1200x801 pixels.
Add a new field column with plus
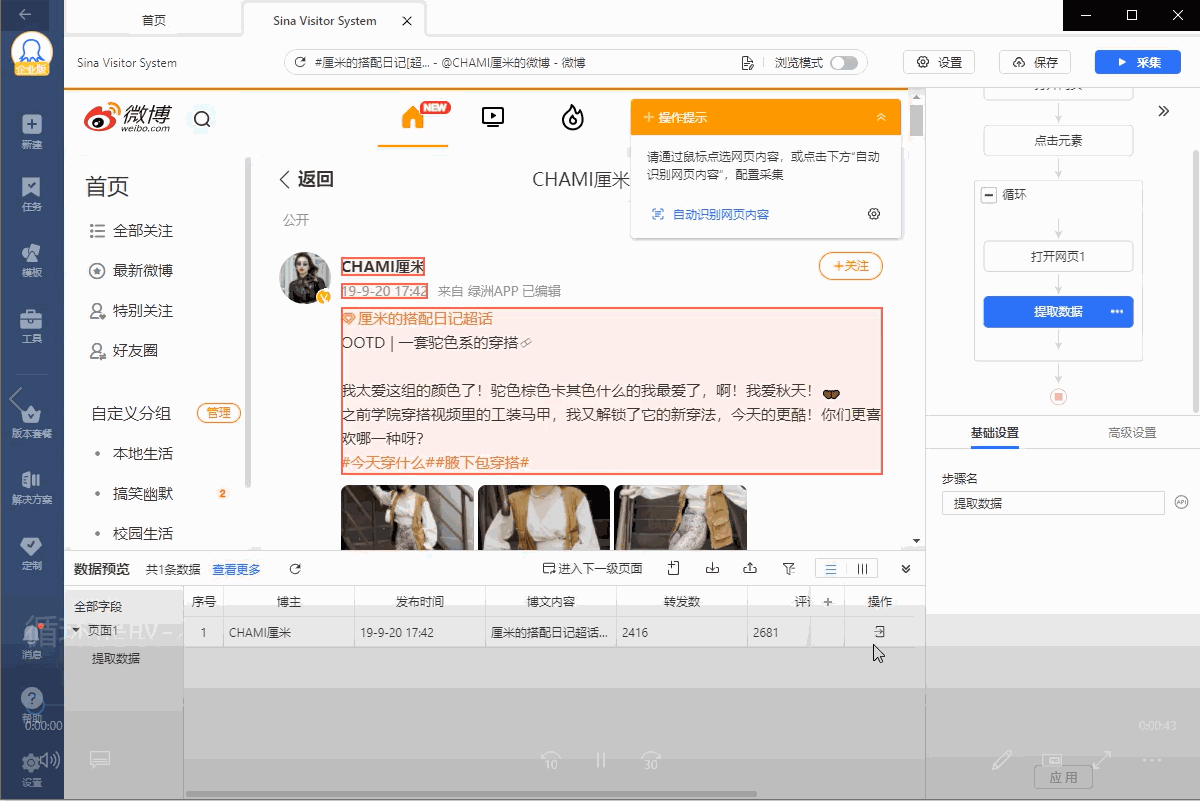[827, 601]
